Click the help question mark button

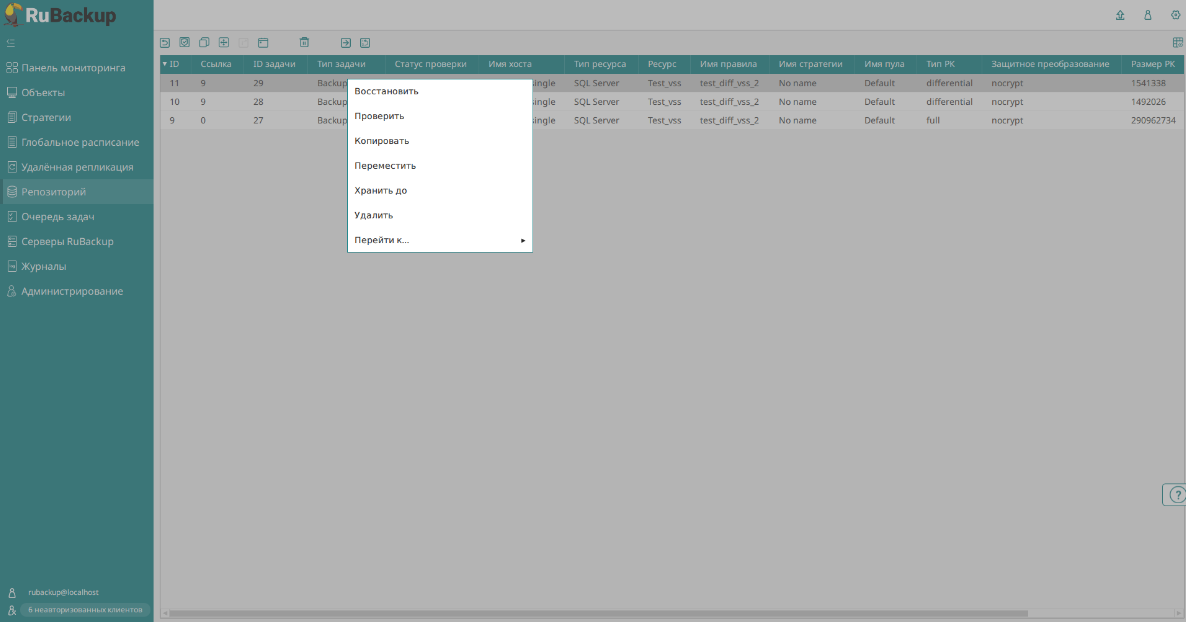tap(1176, 495)
